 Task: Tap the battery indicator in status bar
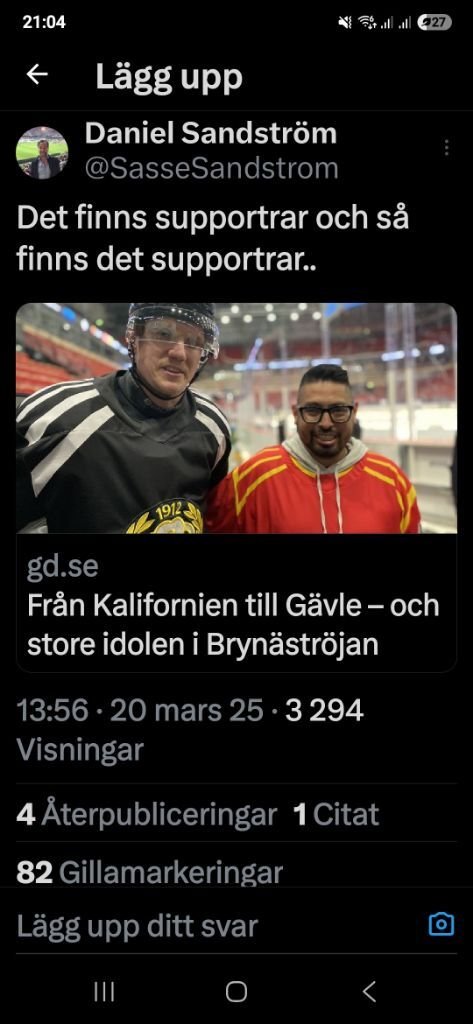click(x=434, y=22)
